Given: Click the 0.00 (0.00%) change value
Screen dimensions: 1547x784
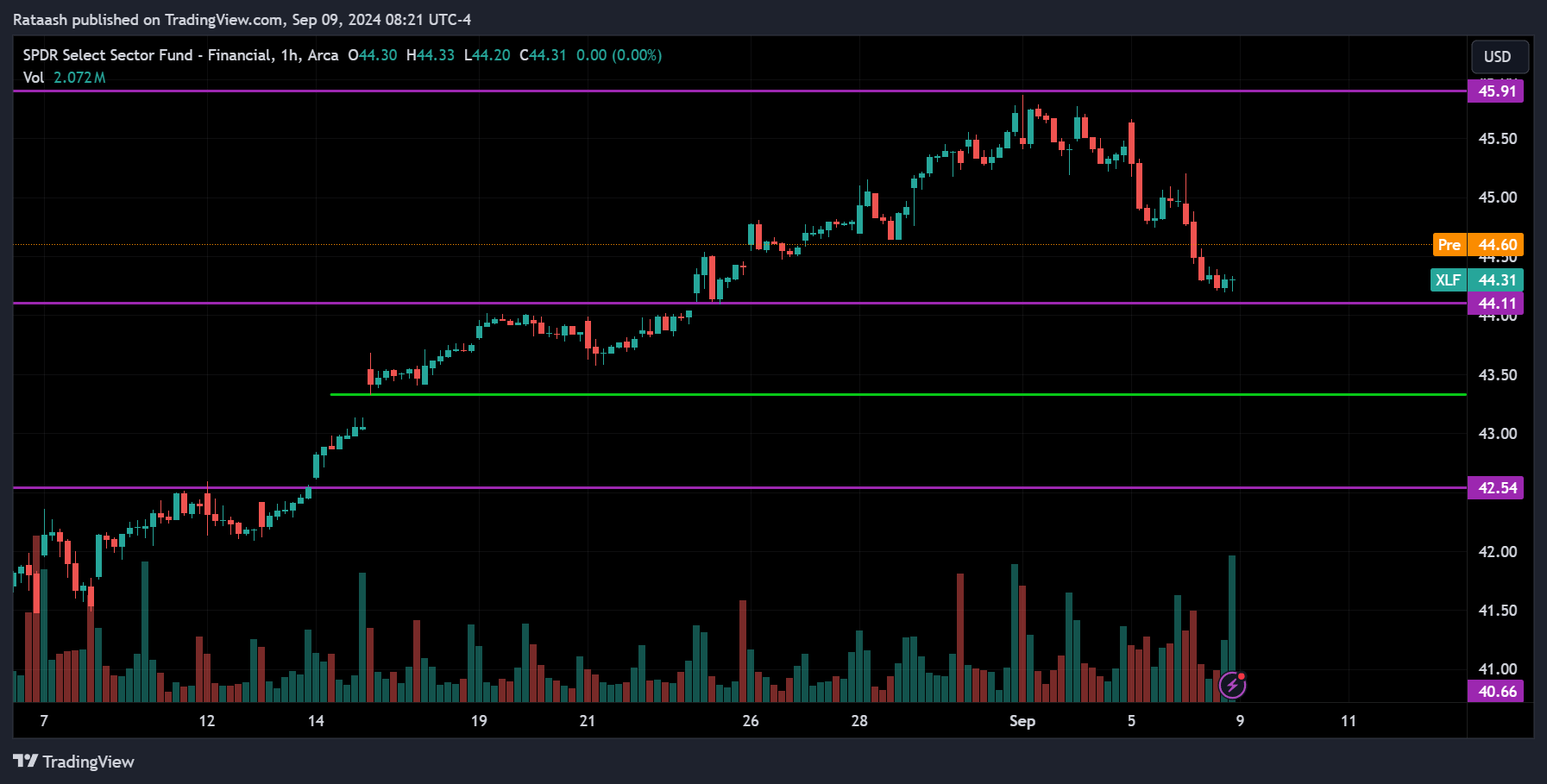Looking at the screenshot, I should click(x=619, y=55).
